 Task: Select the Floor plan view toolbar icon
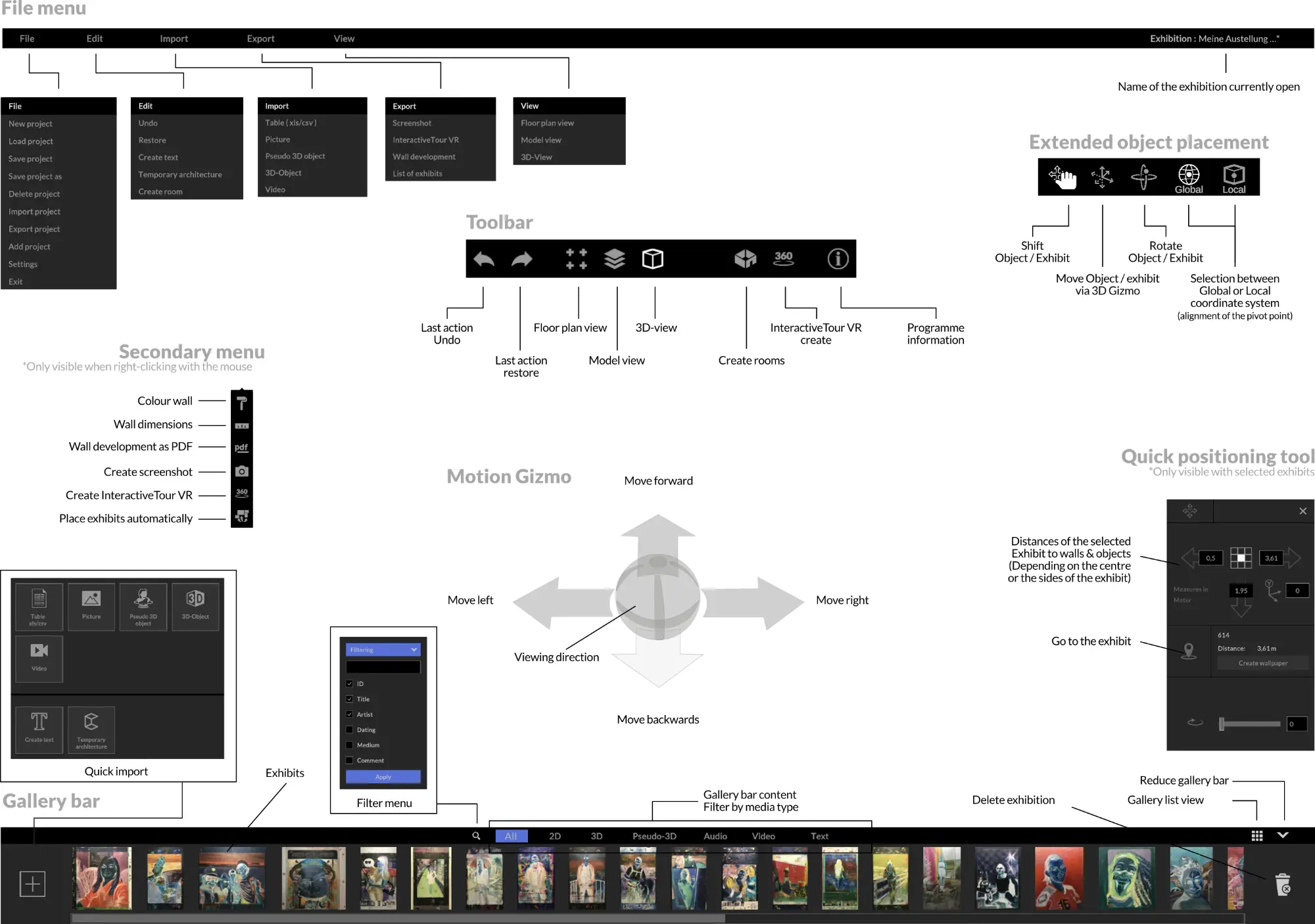coord(576,259)
